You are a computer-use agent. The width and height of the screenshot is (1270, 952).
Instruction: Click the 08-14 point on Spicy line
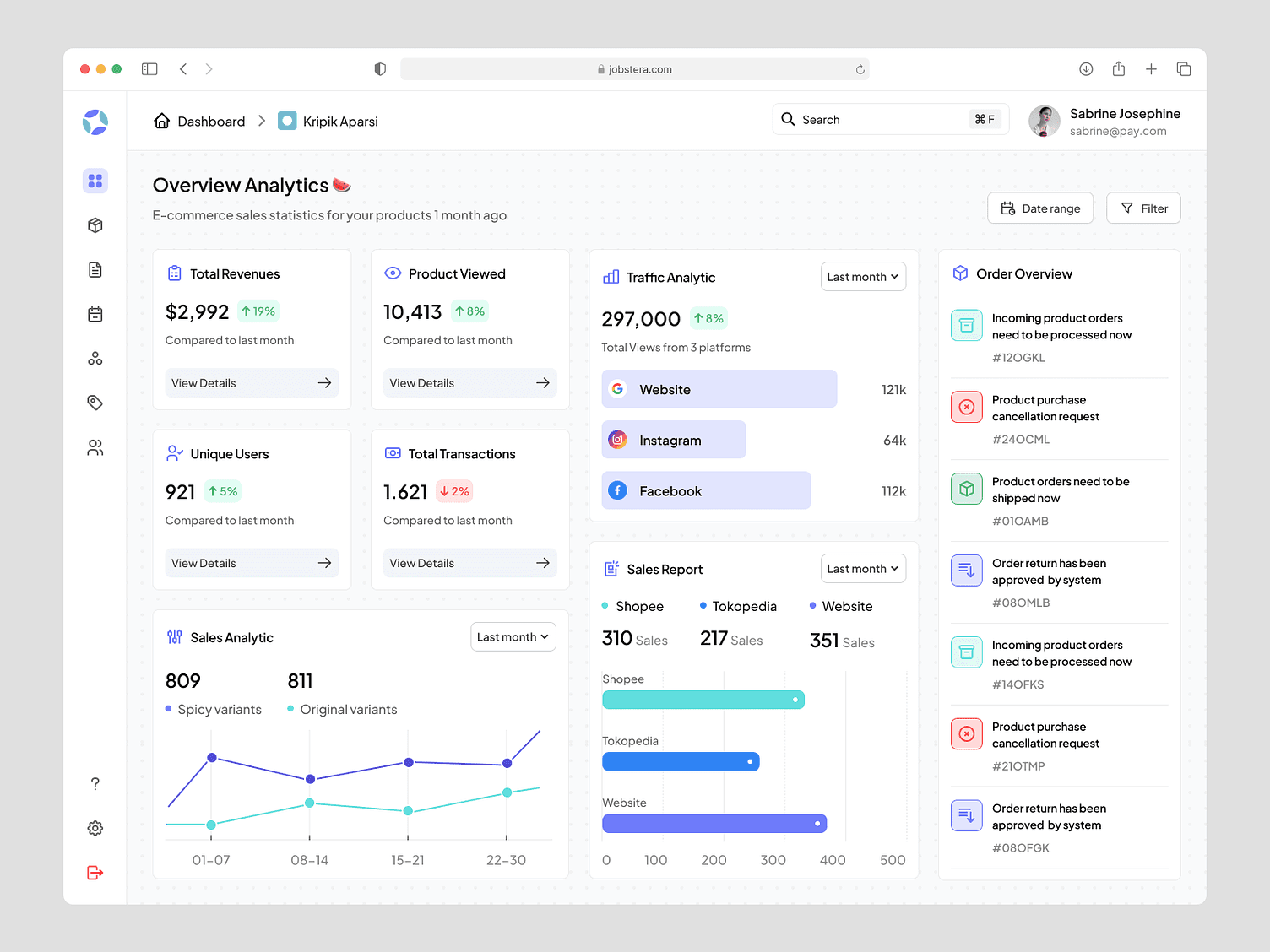(310, 779)
